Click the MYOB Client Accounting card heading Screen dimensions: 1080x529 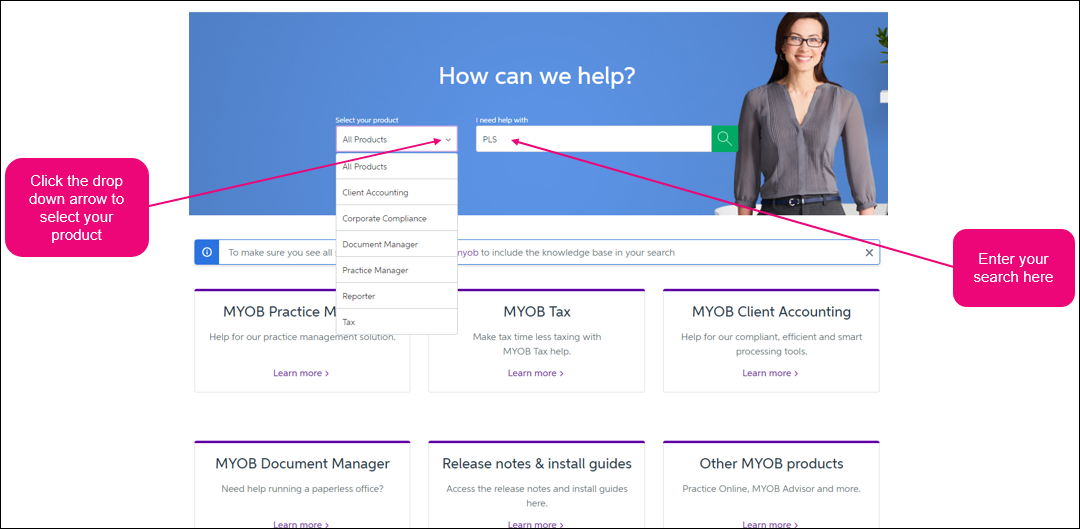click(771, 312)
